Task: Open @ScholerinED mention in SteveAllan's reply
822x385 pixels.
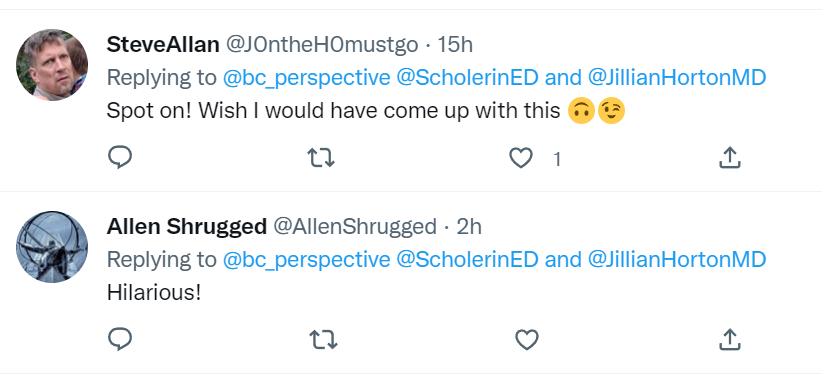Action: pos(467,78)
